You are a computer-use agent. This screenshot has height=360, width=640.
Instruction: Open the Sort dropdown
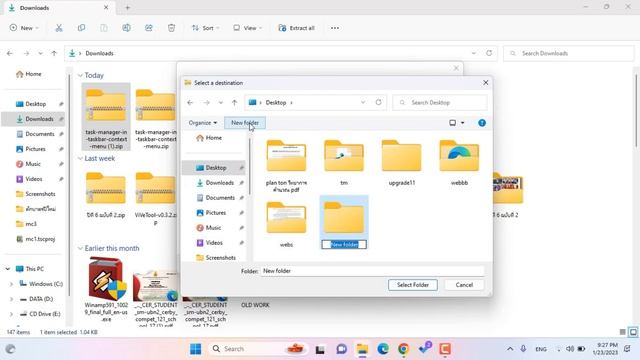(x=205, y=28)
